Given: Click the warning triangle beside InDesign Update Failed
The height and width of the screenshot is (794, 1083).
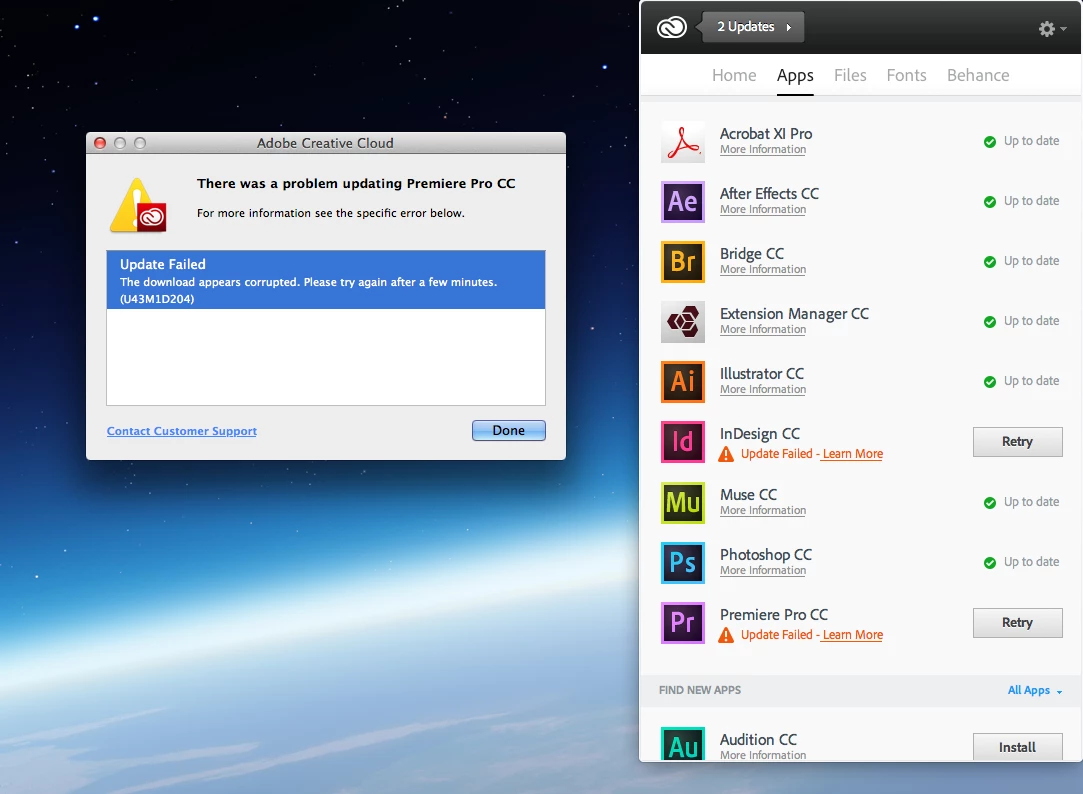Looking at the screenshot, I should pos(726,454).
